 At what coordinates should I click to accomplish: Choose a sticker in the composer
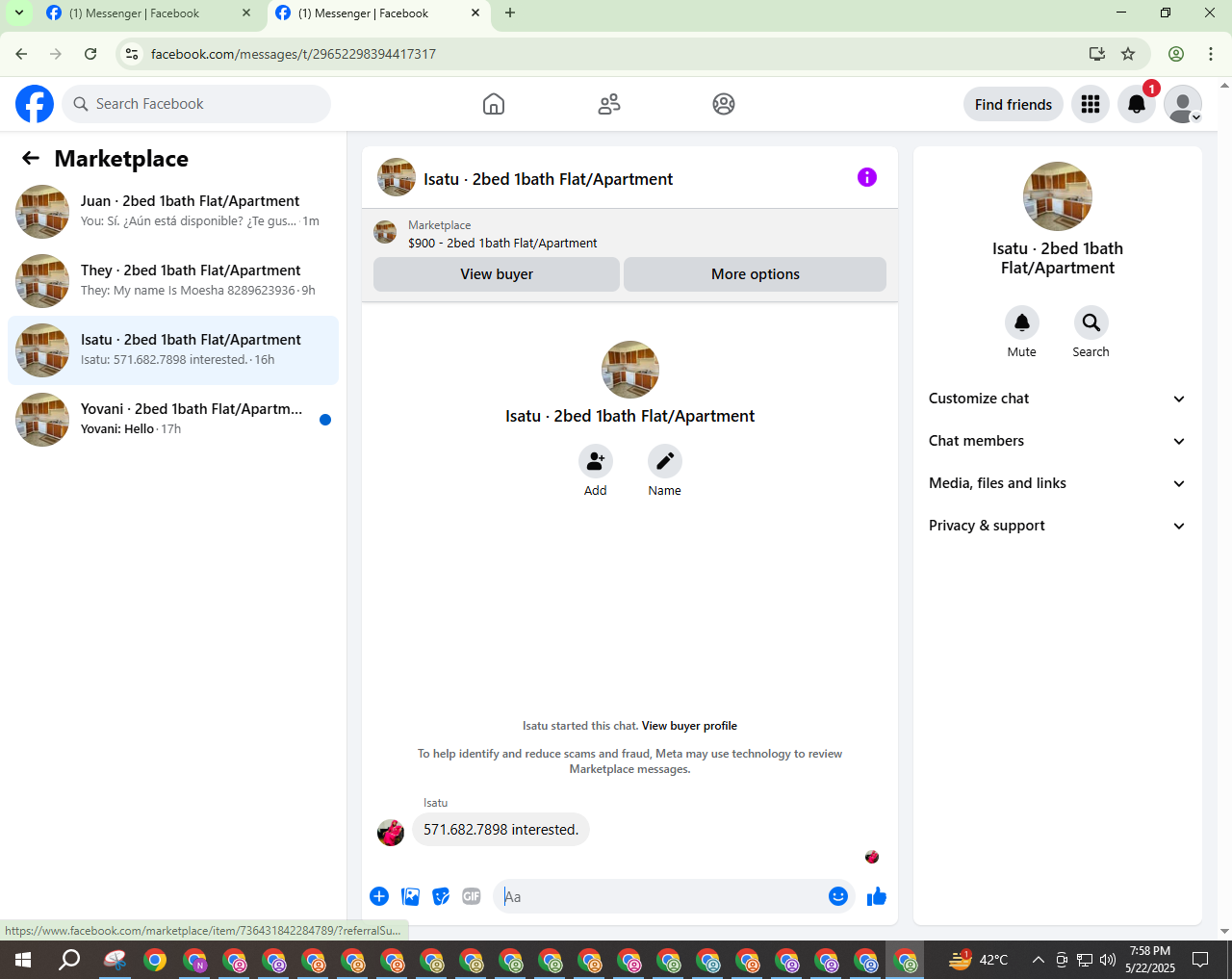coord(441,896)
